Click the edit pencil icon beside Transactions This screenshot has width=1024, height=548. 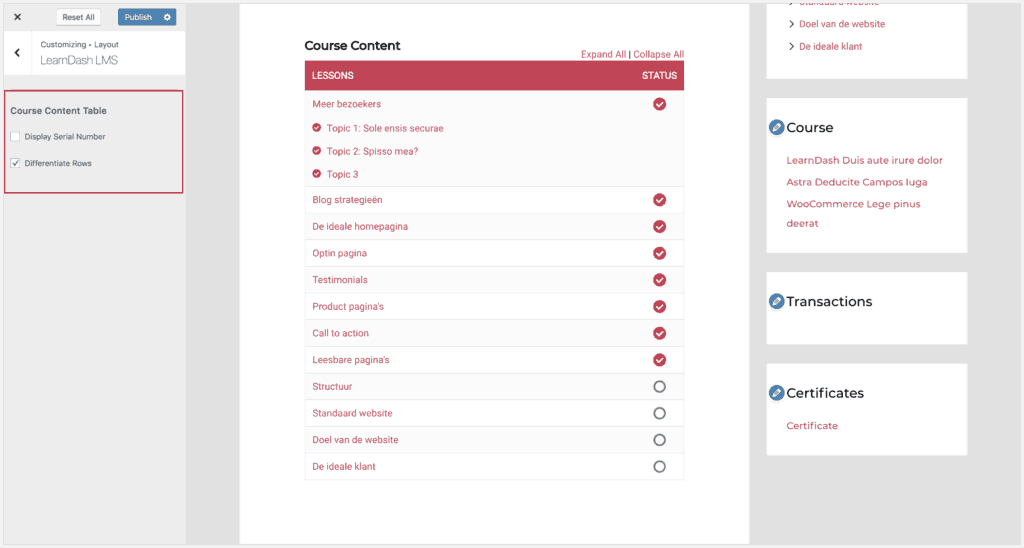click(776, 301)
